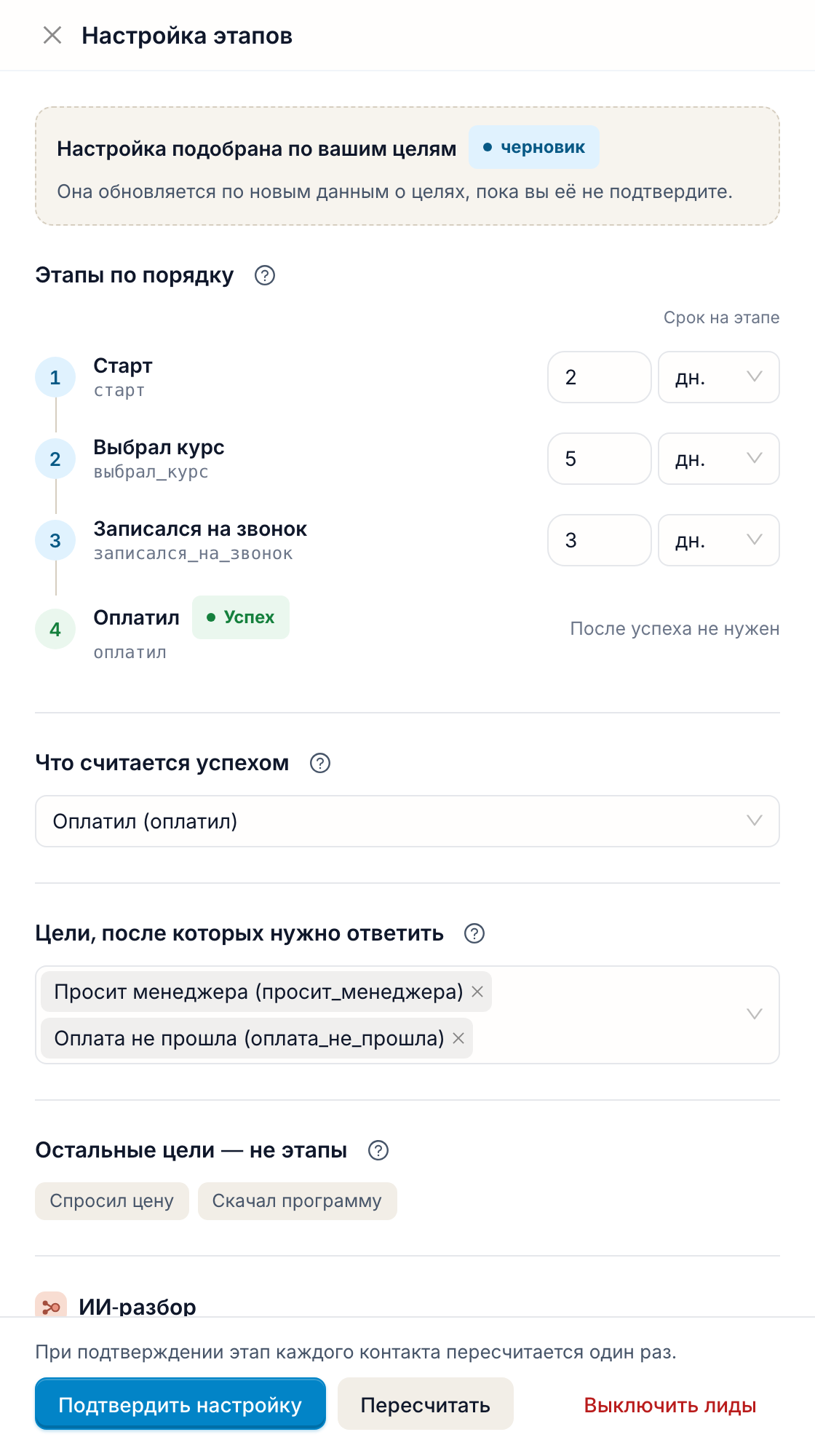
Task: Select stage number 1 circle for Старт
Action: [x=55, y=377]
